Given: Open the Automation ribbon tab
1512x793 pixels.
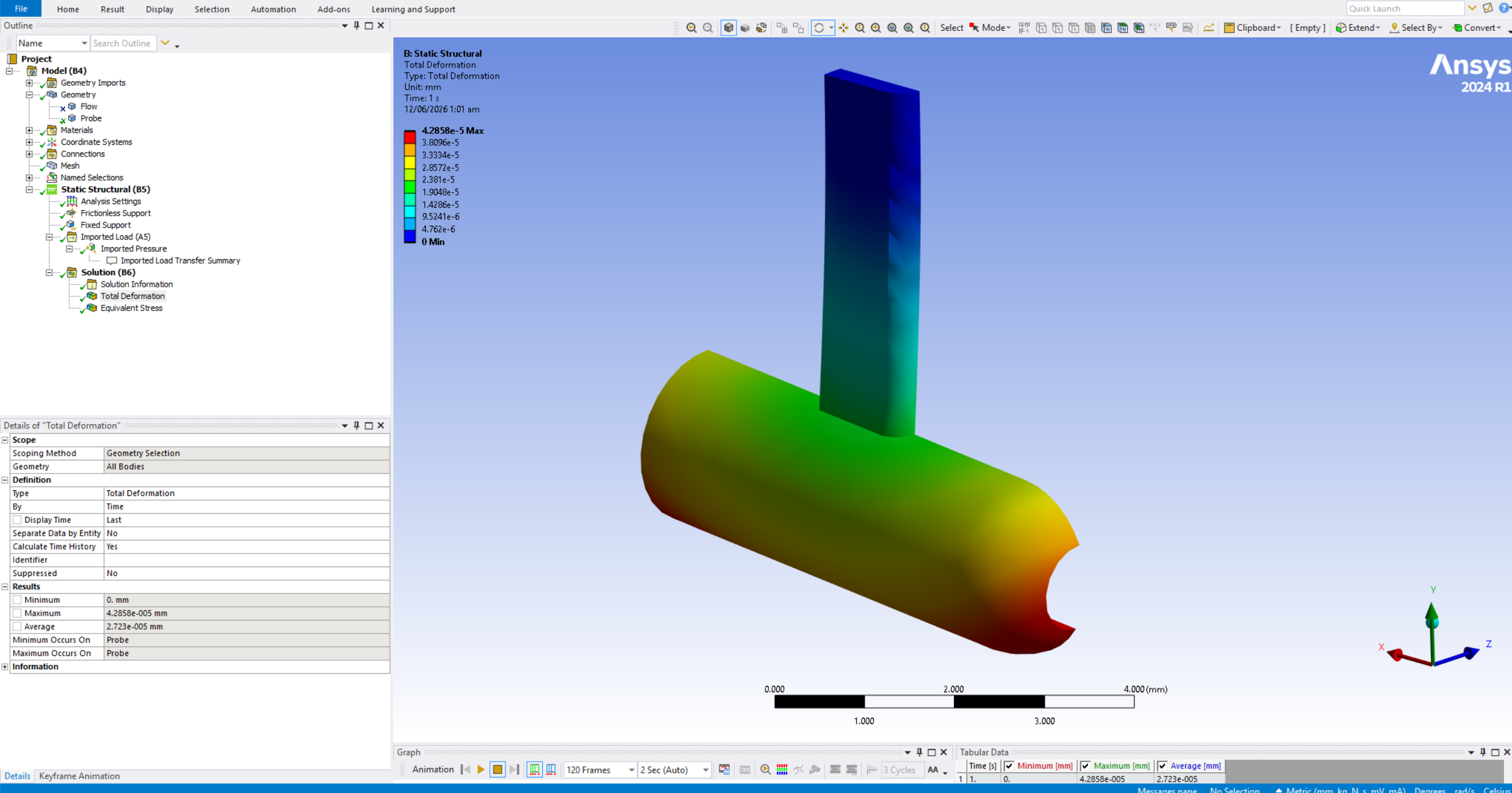Looking at the screenshot, I should [273, 9].
